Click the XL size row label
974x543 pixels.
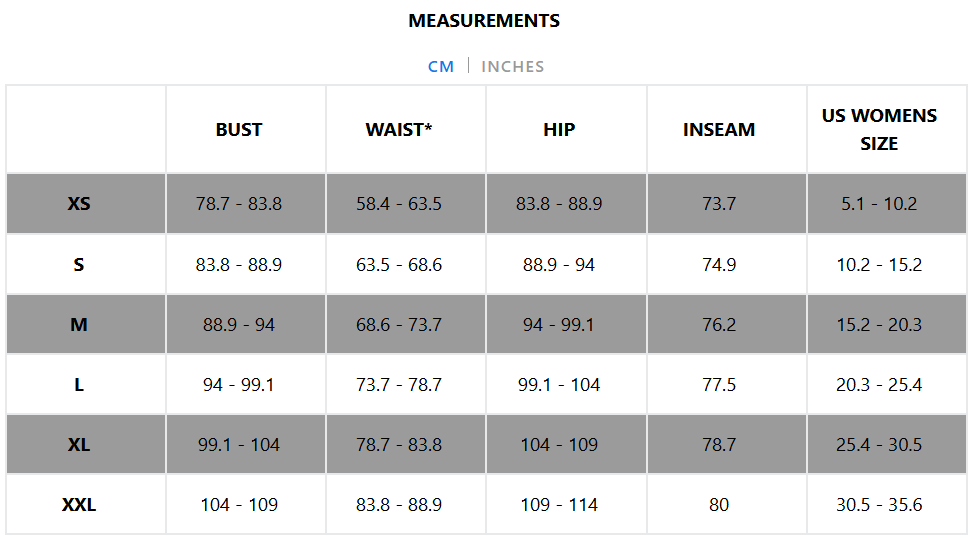[x=79, y=445]
